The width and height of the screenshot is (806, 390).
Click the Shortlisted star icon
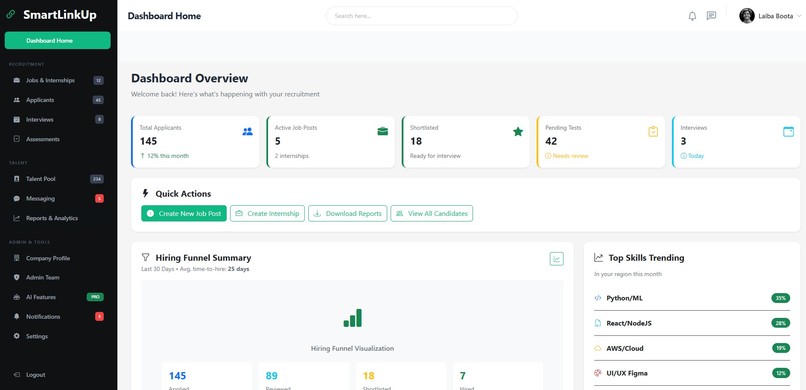tap(518, 132)
